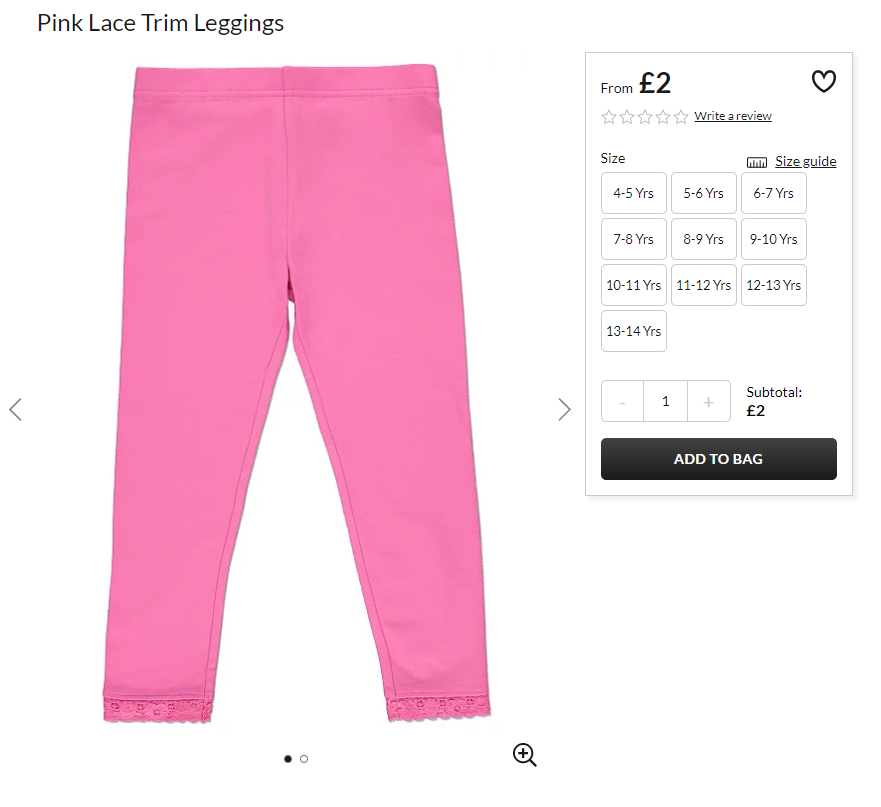881x807 pixels.
Task: Open the Write a review link
Action: (x=733, y=116)
